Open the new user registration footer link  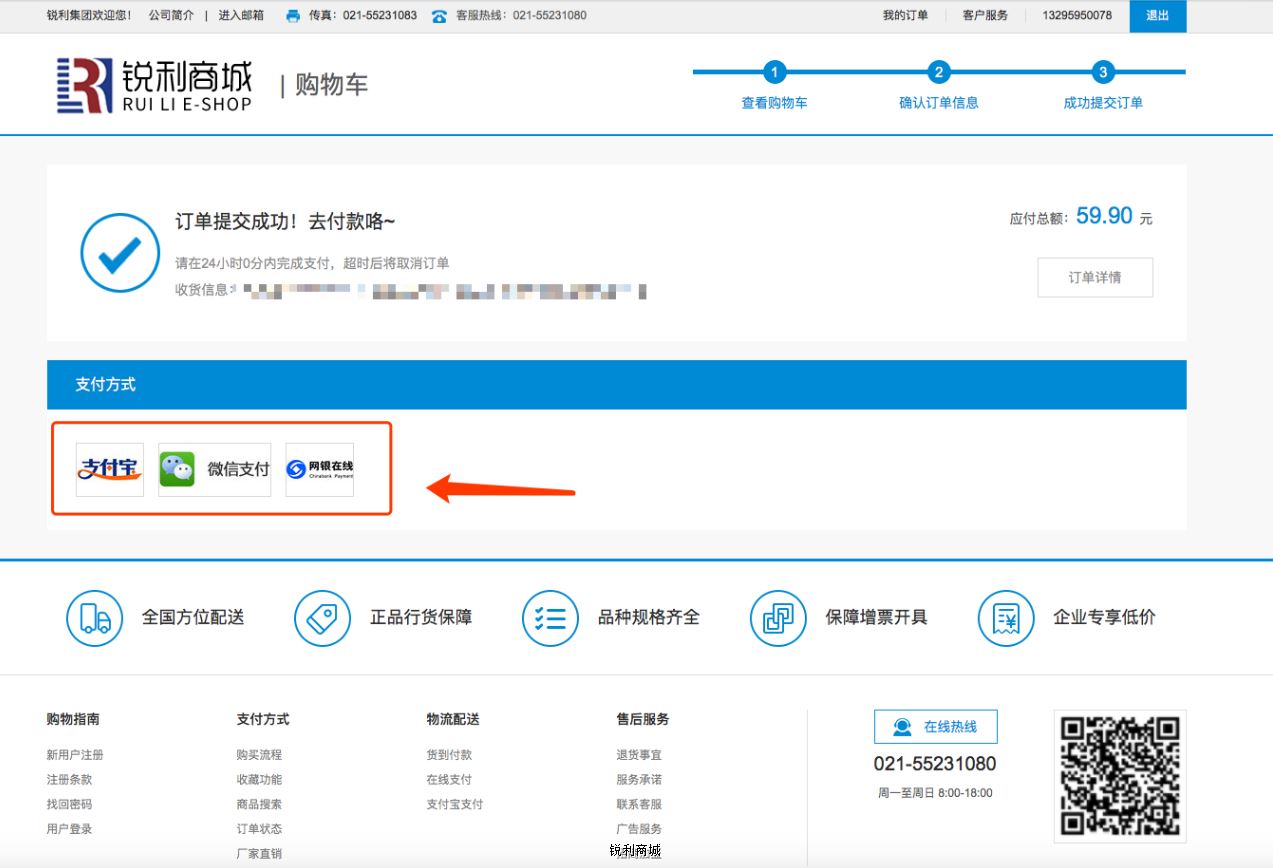75,755
